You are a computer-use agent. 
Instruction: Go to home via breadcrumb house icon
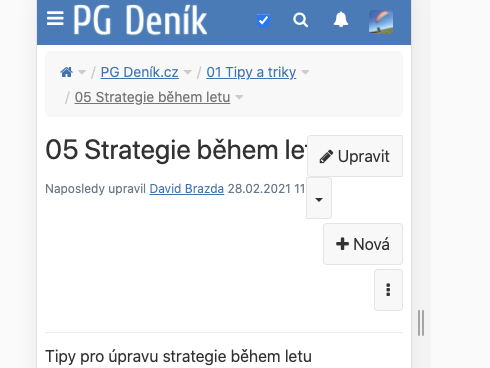(66, 72)
